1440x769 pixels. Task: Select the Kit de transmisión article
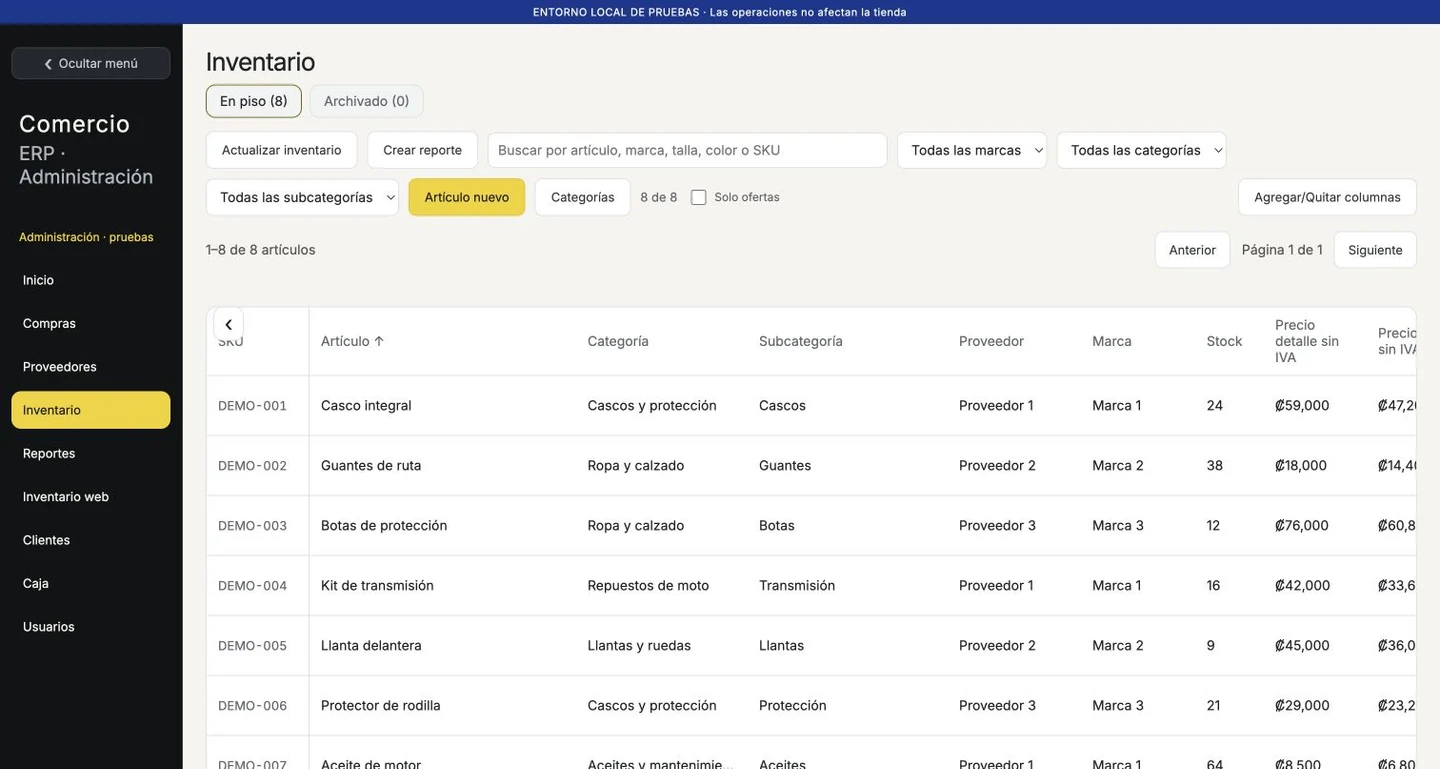click(377, 585)
